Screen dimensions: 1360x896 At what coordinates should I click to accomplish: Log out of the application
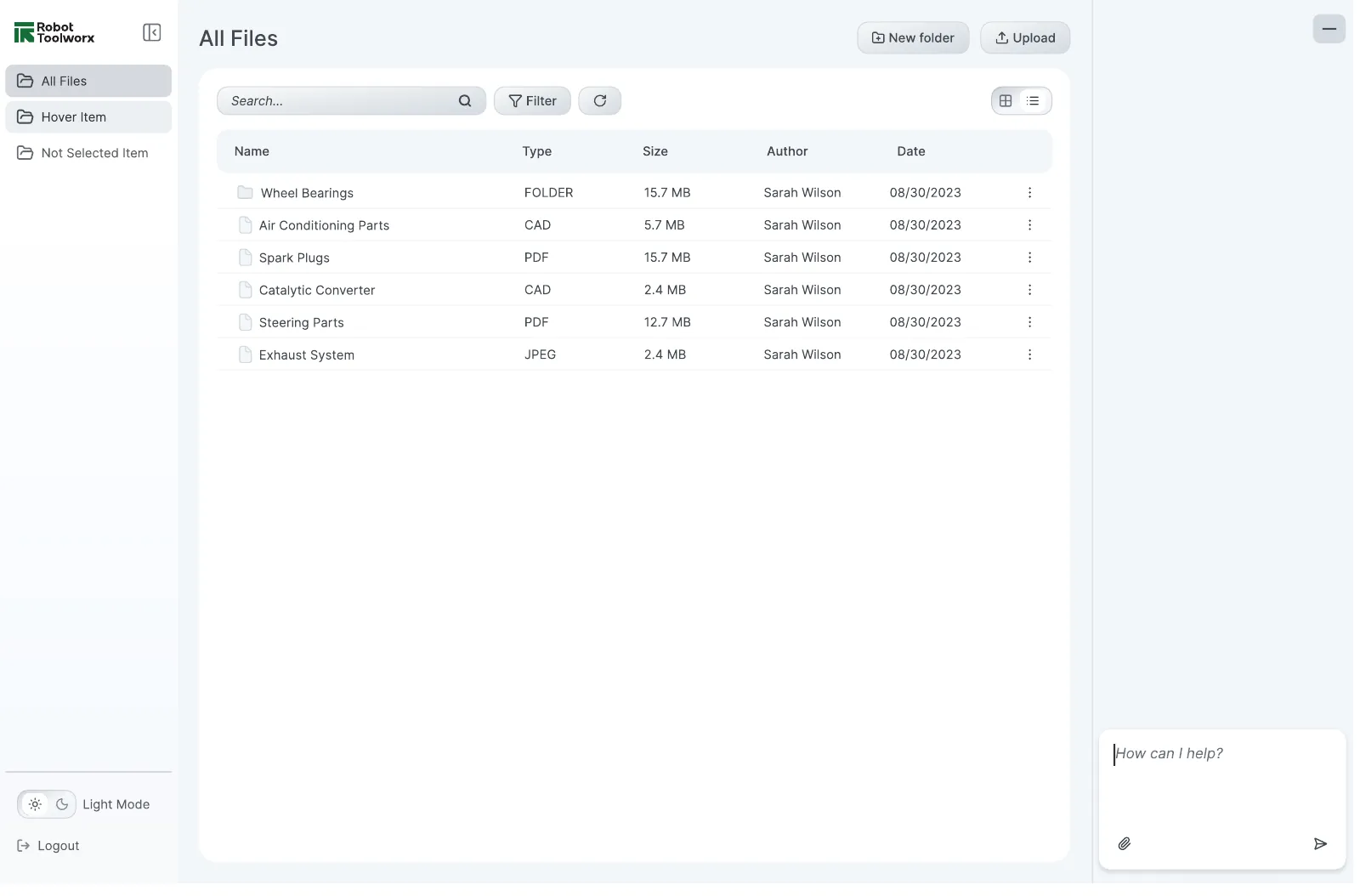(48, 846)
